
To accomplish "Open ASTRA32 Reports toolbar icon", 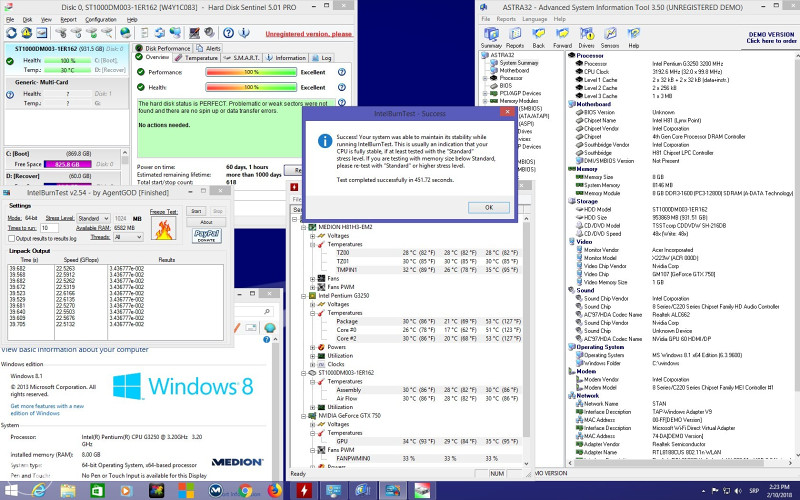I will tap(515, 37).
